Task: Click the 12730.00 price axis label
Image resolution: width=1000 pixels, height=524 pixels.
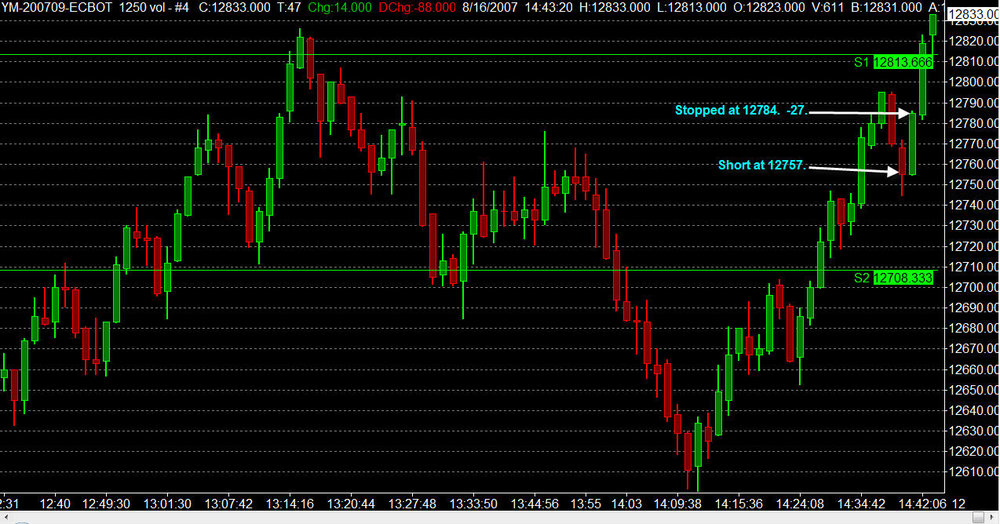Action: coord(974,225)
